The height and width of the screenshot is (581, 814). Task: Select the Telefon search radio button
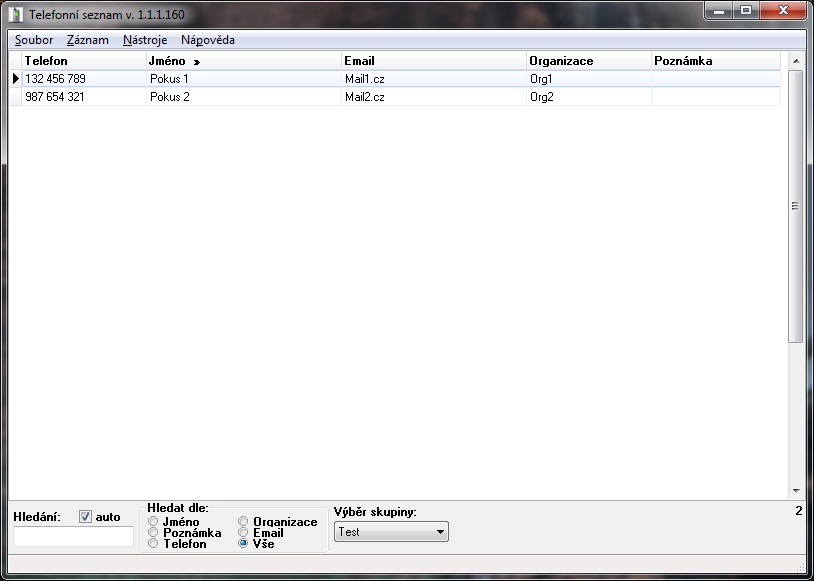pyautogui.click(x=153, y=543)
